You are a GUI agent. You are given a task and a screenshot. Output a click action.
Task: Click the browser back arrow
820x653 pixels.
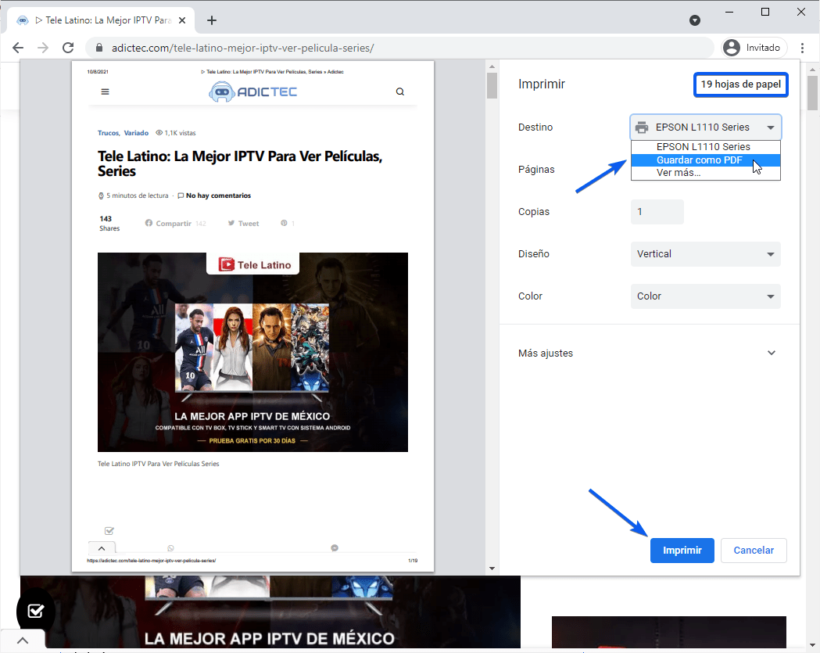pyautogui.click(x=17, y=48)
